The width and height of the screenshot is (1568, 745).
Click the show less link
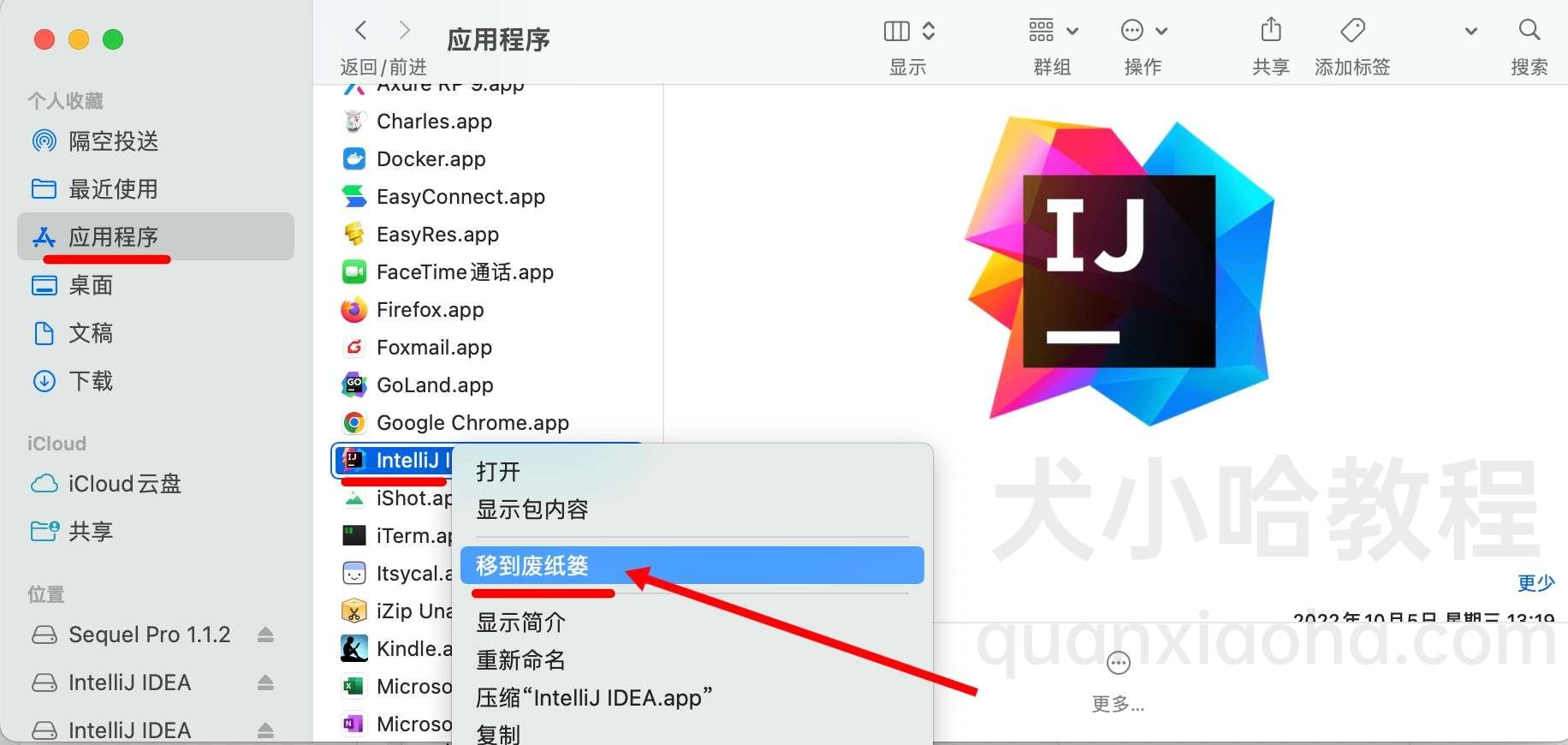click(x=1535, y=583)
